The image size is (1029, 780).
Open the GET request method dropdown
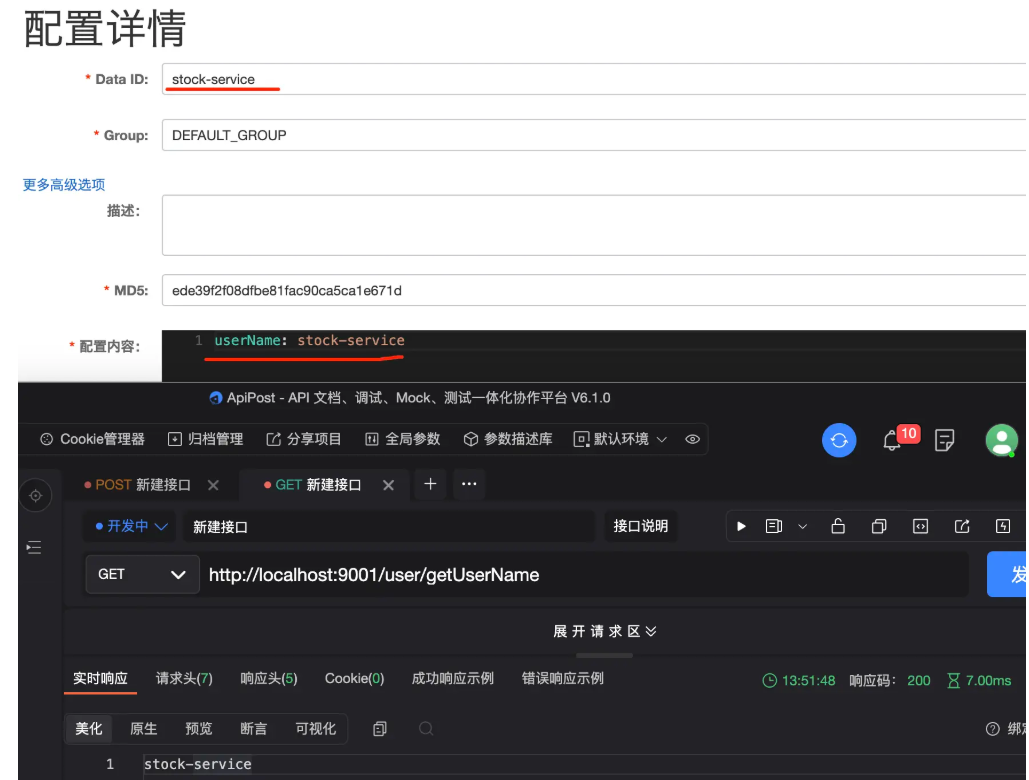pos(141,575)
